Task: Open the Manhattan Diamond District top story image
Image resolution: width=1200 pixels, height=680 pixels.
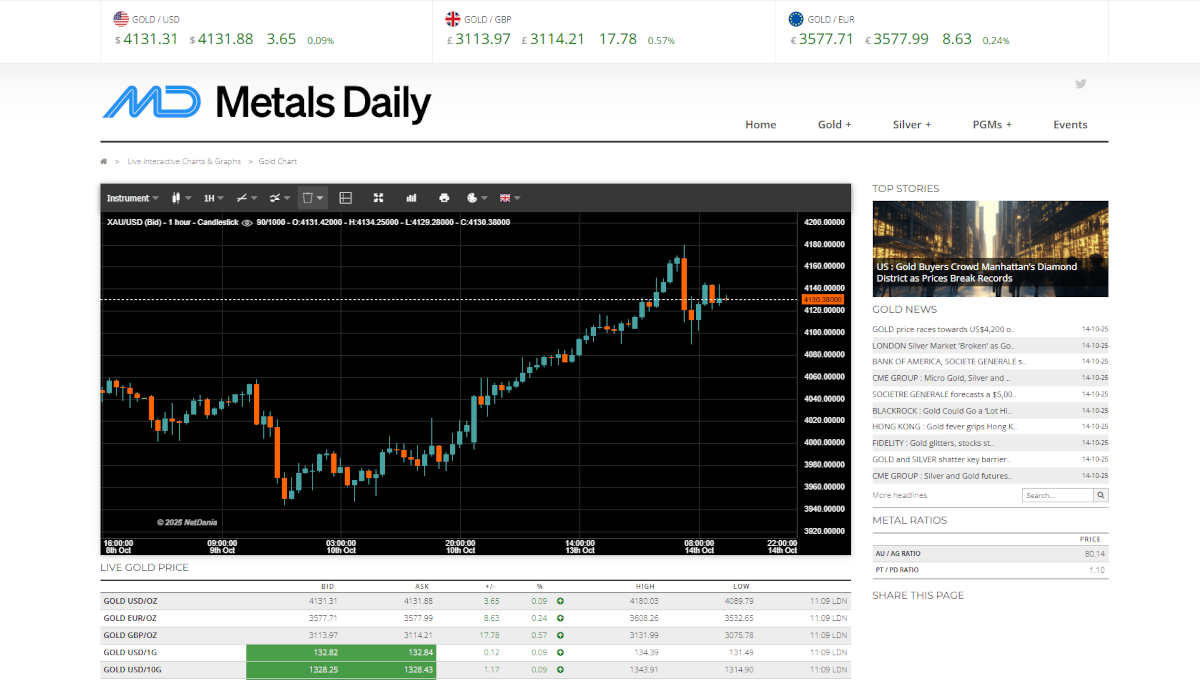Action: (x=990, y=248)
